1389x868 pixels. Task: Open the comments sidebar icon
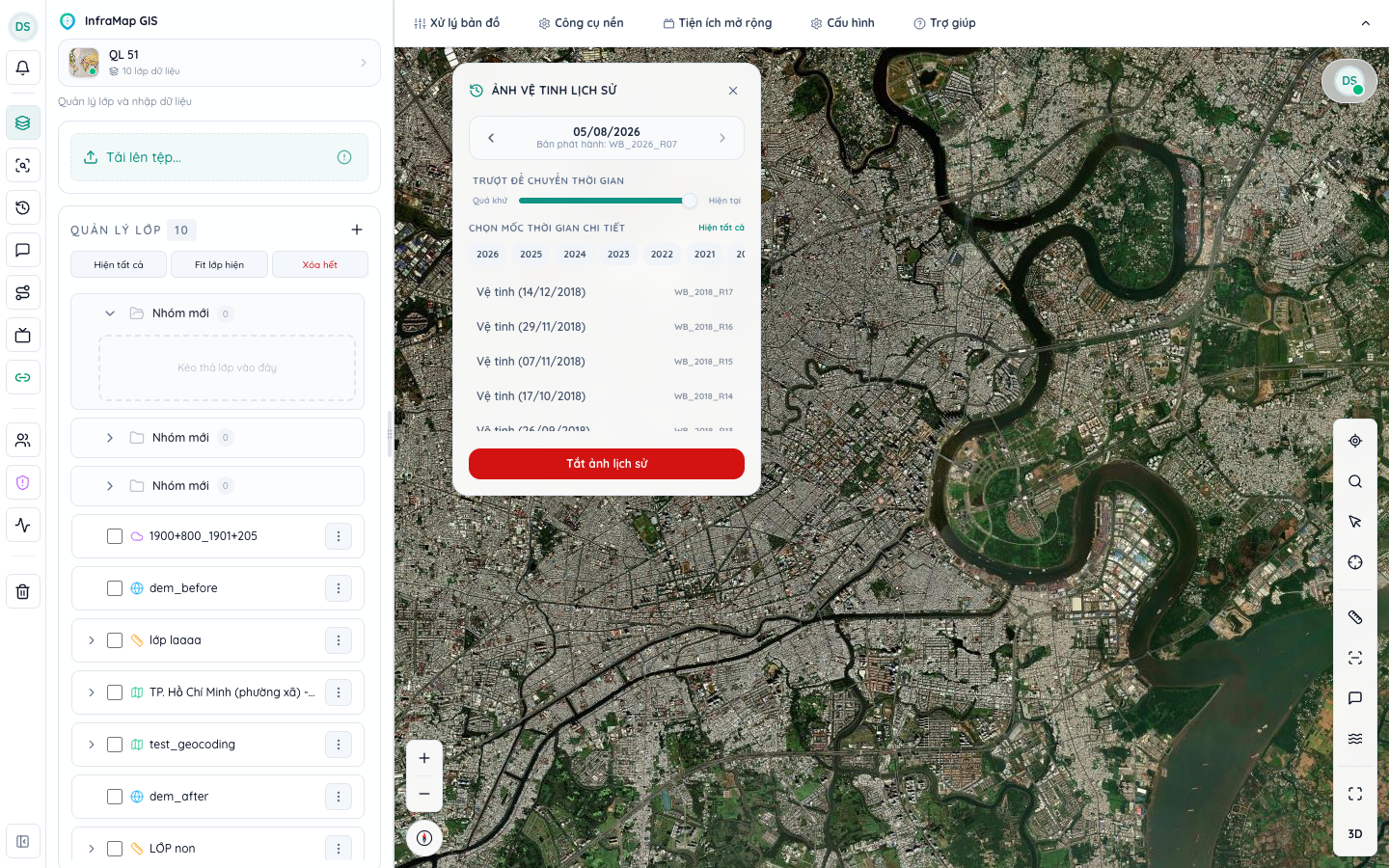click(x=23, y=251)
